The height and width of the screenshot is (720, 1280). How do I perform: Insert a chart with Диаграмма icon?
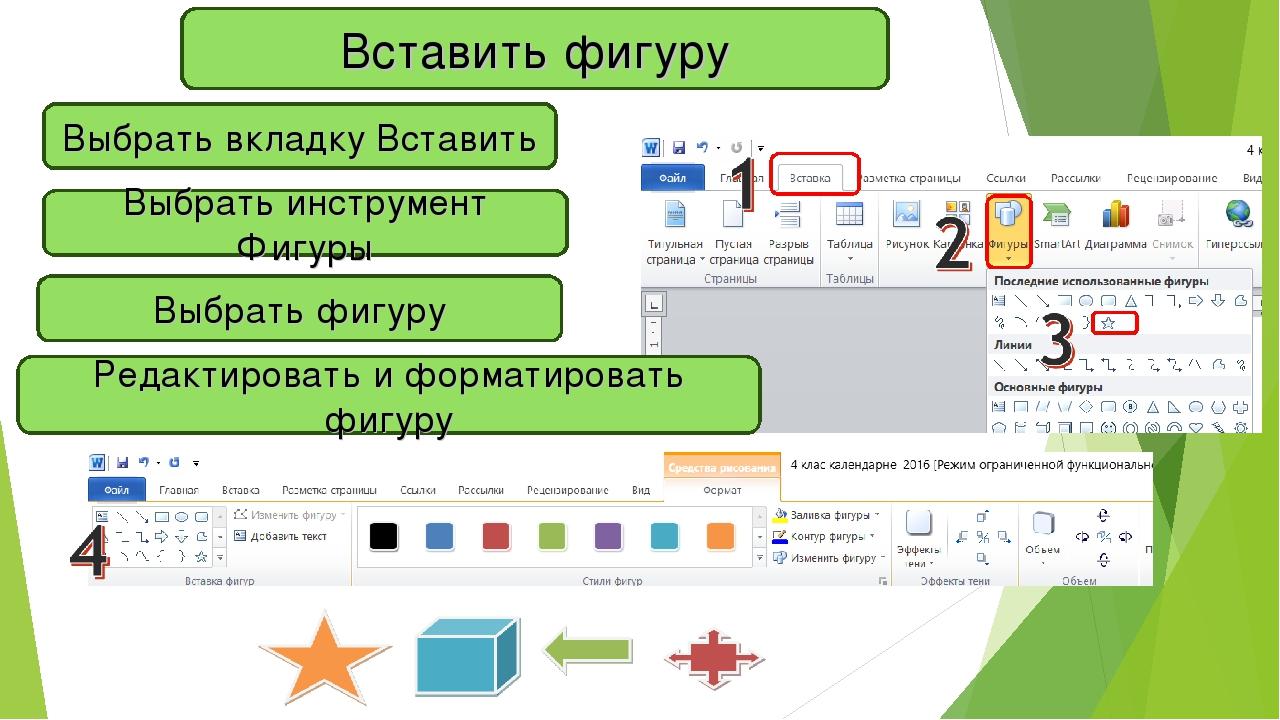[x=1116, y=213]
